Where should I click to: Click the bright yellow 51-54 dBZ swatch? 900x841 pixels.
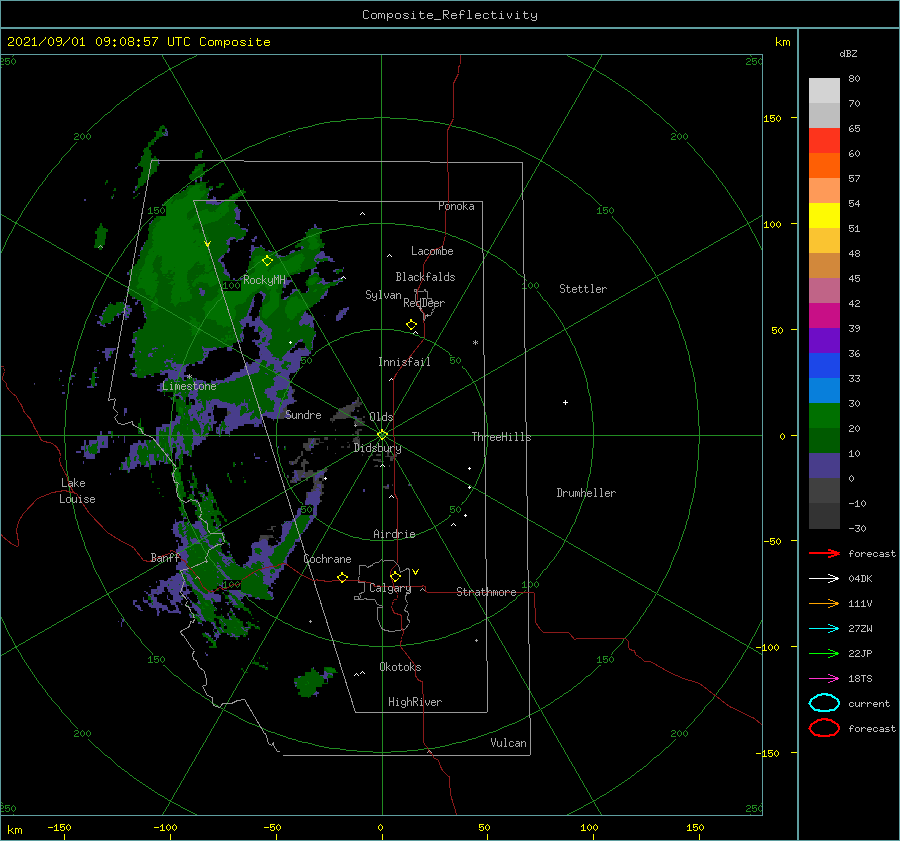coord(824,216)
